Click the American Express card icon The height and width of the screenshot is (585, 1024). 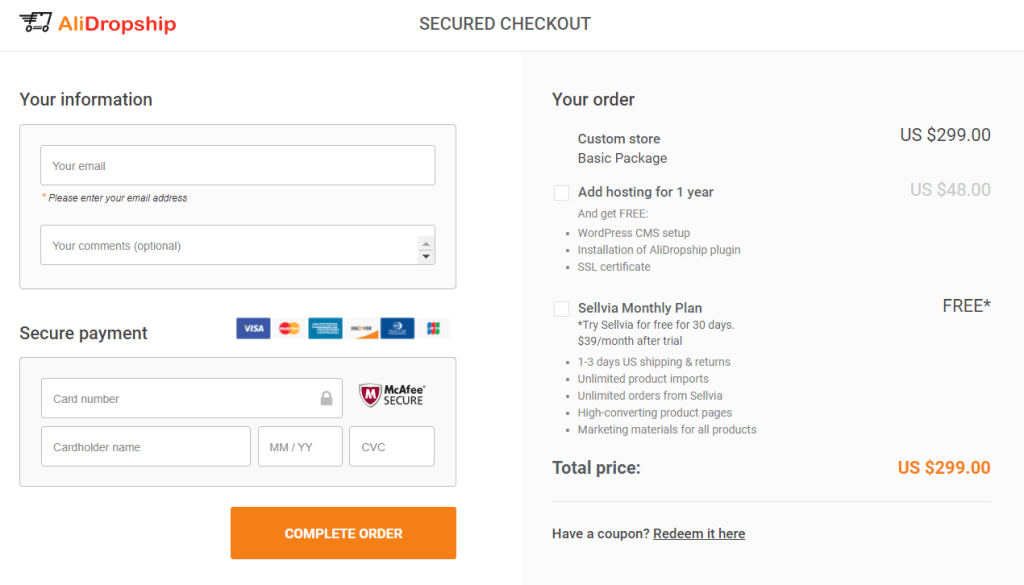tap(325, 328)
